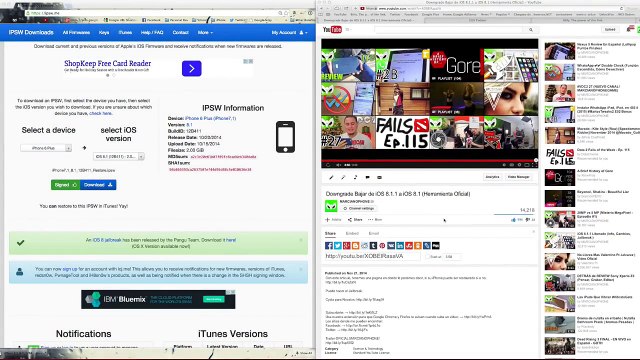Replay the YouTube video
The width and height of the screenshot is (640, 360).
click(x=328, y=165)
